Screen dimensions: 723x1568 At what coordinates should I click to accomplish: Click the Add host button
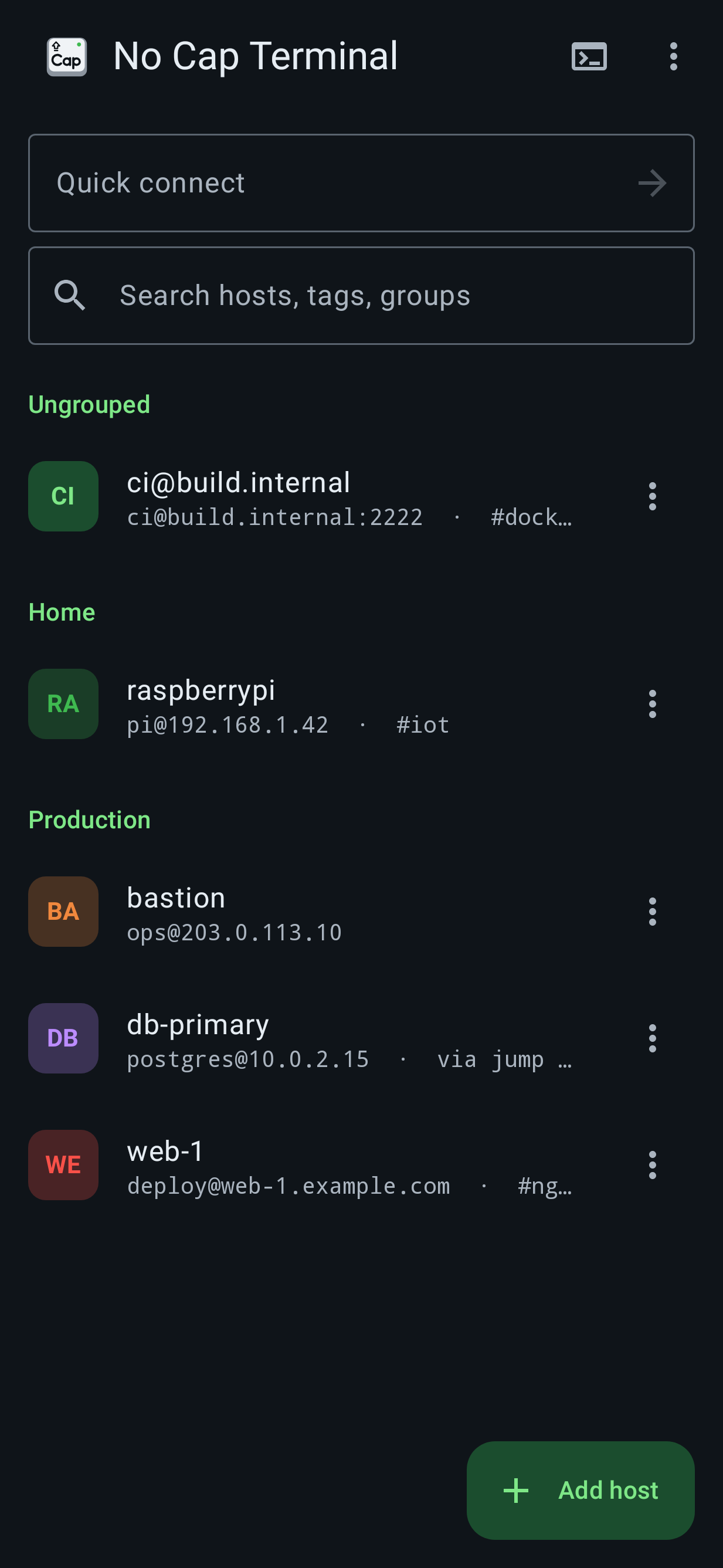tap(581, 1490)
